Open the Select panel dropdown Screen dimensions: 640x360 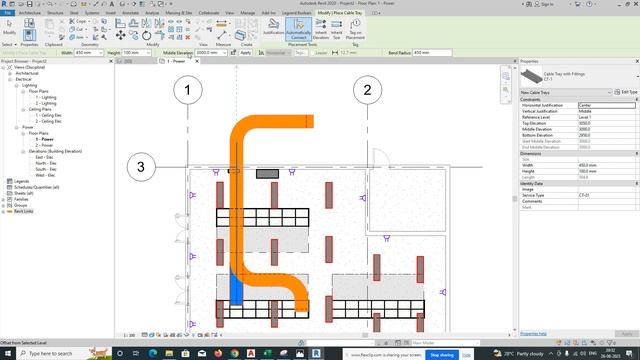9,44
